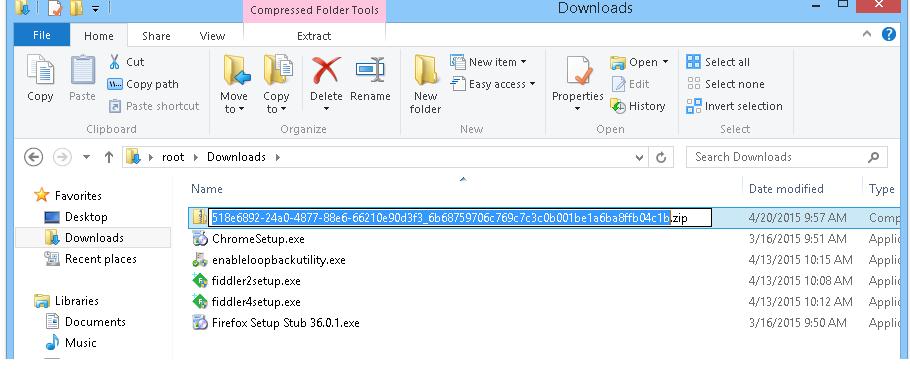This screenshot has width=910, height=376.
Task: Click Invert selection
Action: (734, 106)
